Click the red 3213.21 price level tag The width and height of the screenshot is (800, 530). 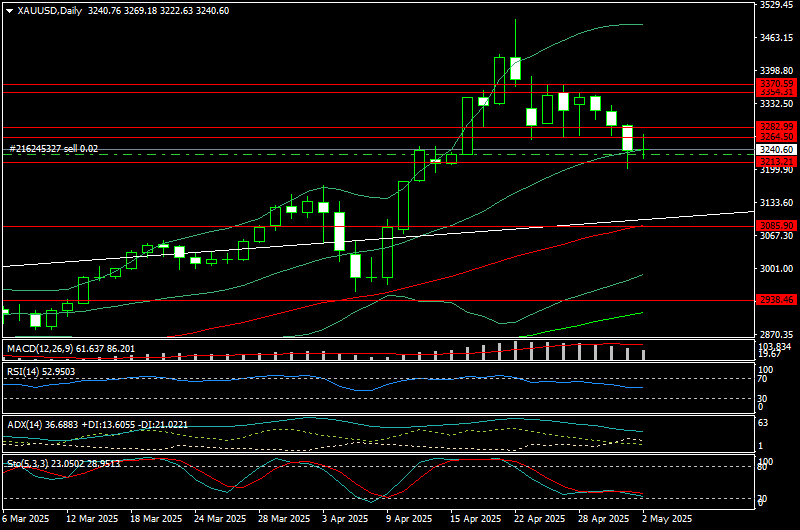[776, 161]
